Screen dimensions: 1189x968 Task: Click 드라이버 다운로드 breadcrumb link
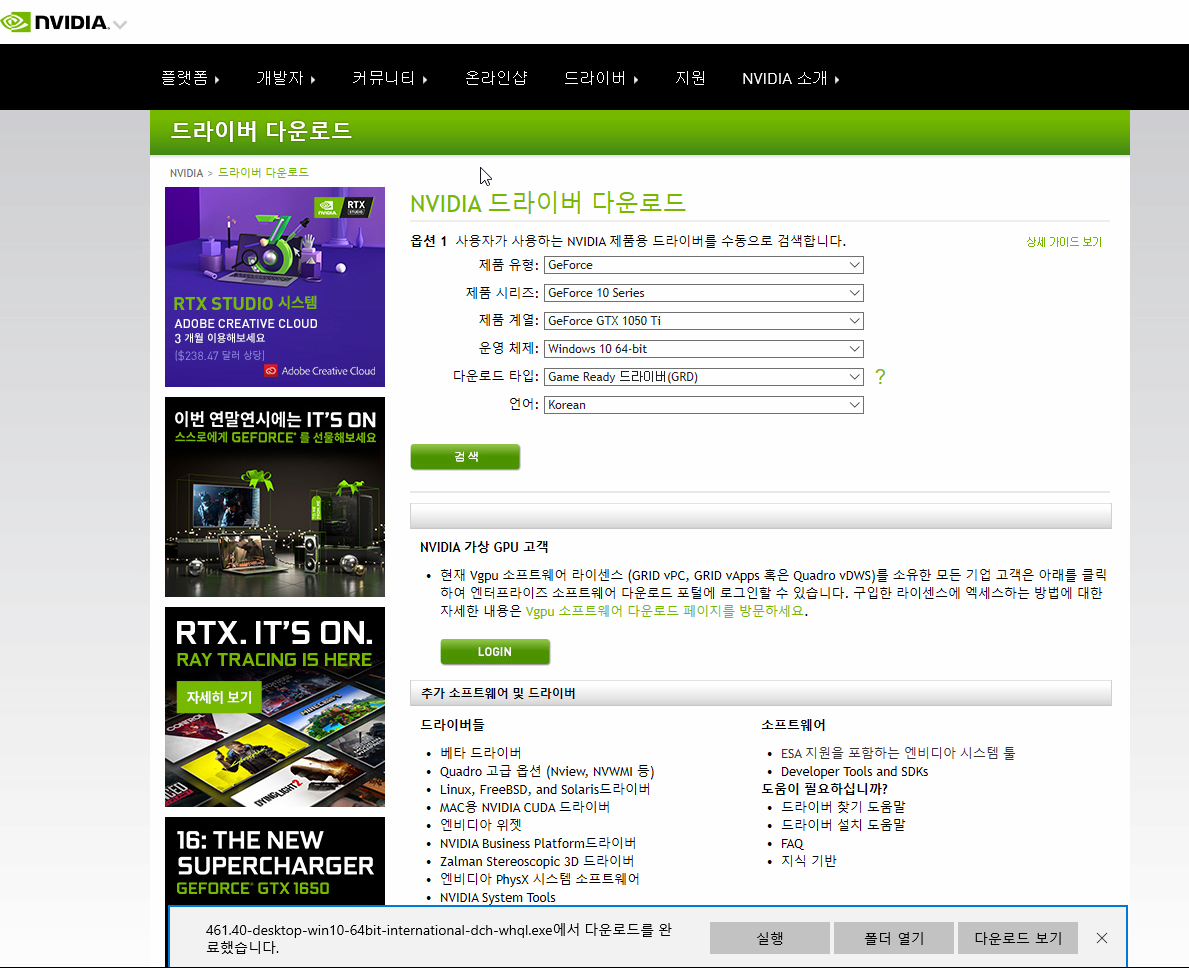click(263, 173)
